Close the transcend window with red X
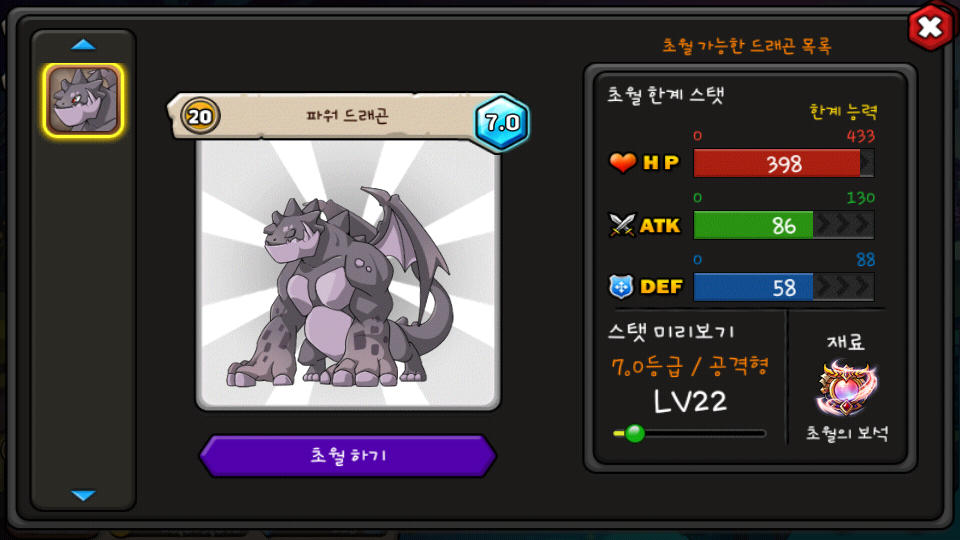960x540 pixels. pos(930,27)
